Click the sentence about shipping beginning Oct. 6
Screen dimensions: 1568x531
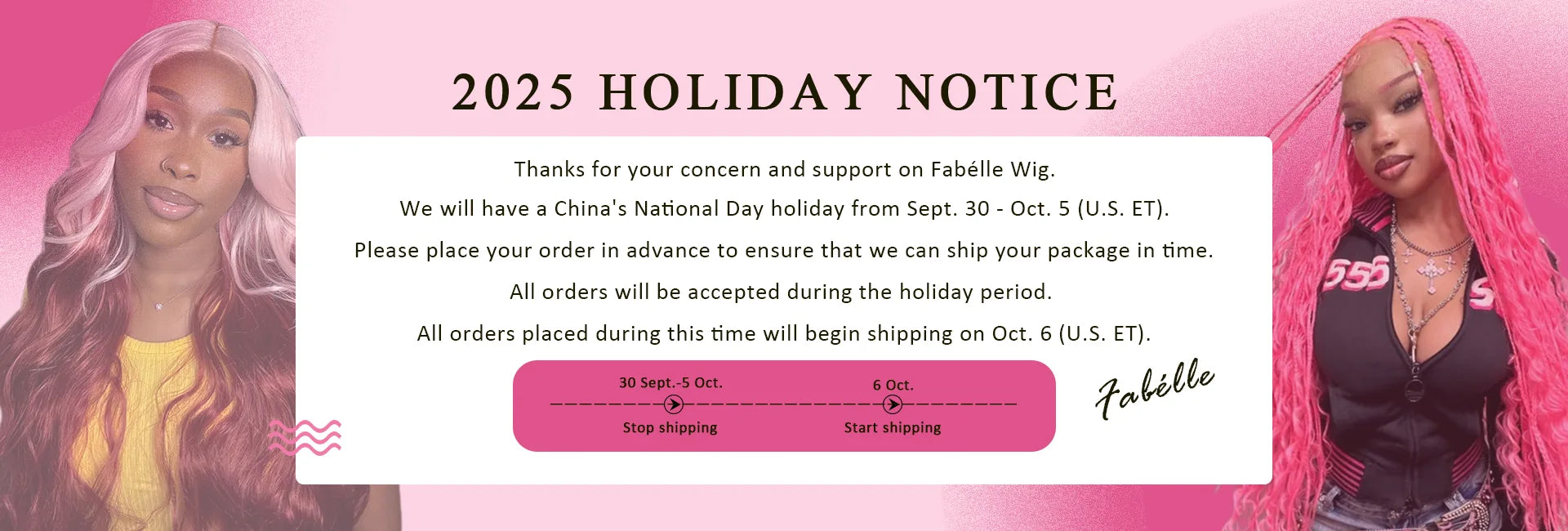[784, 333]
